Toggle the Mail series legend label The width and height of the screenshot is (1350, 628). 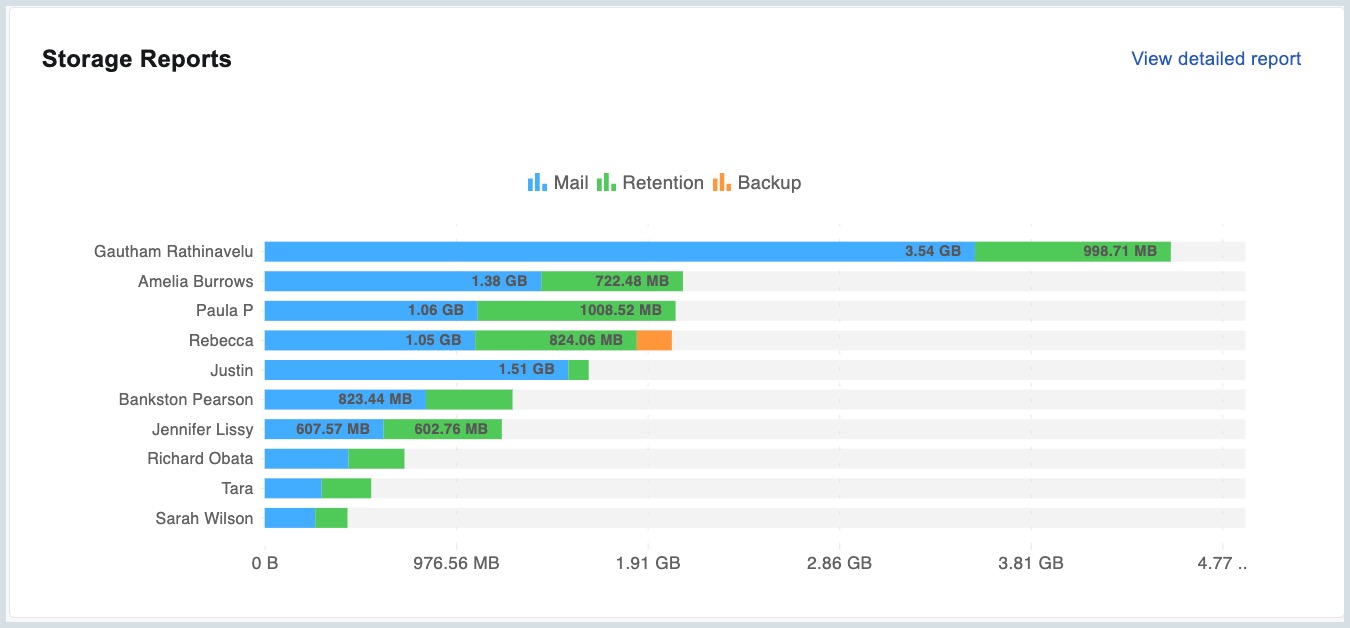[x=571, y=183]
